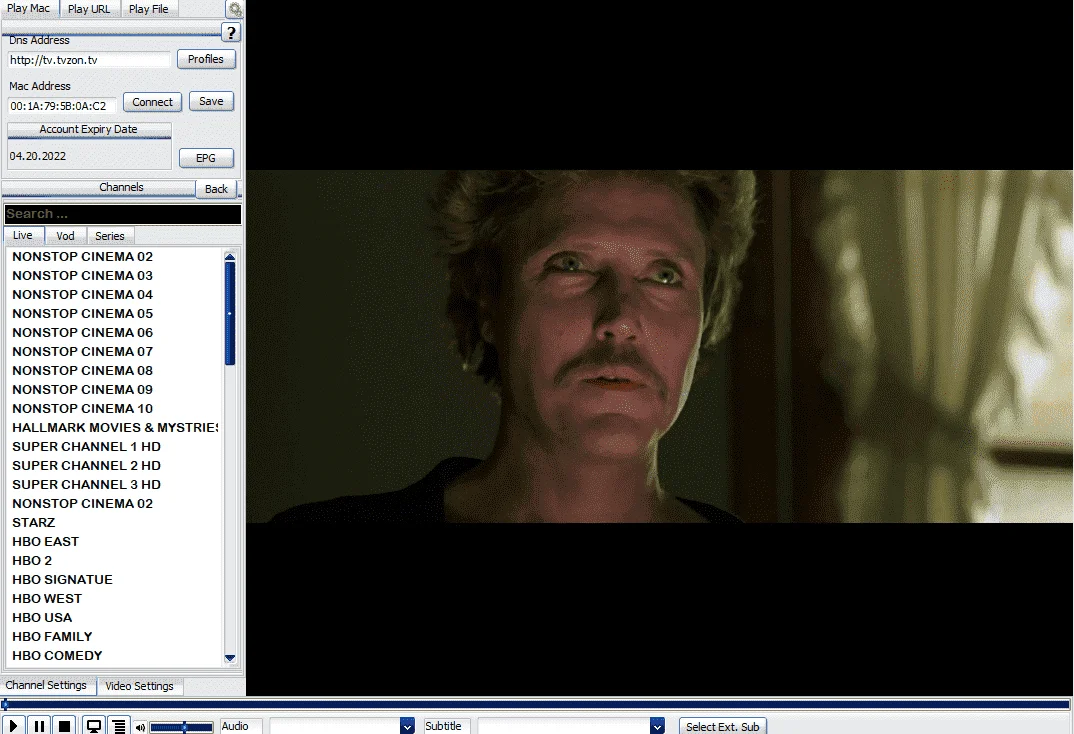Select SUPER CHANNEL 3 HD
Screen dimensions: 1074x734
pos(86,485)
